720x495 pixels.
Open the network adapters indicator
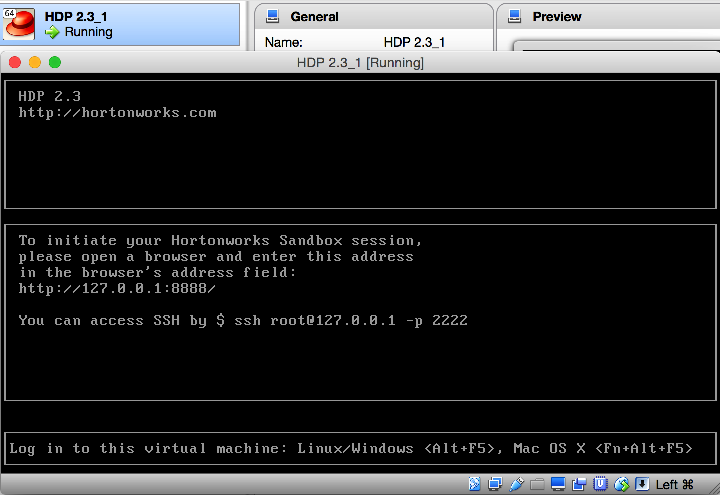495,484
